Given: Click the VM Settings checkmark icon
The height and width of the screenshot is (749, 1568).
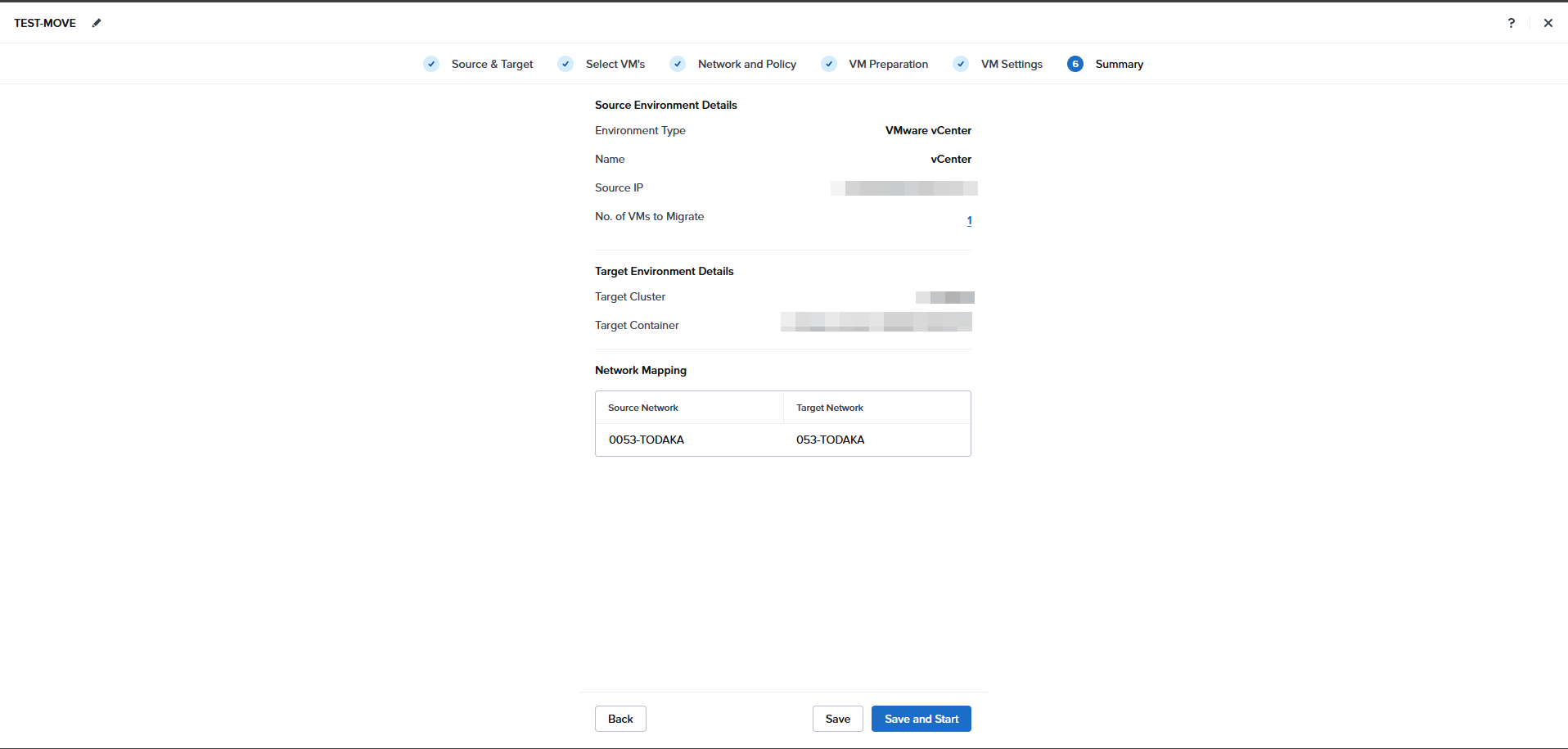Looking at the screenshot, I should [961, 64].
